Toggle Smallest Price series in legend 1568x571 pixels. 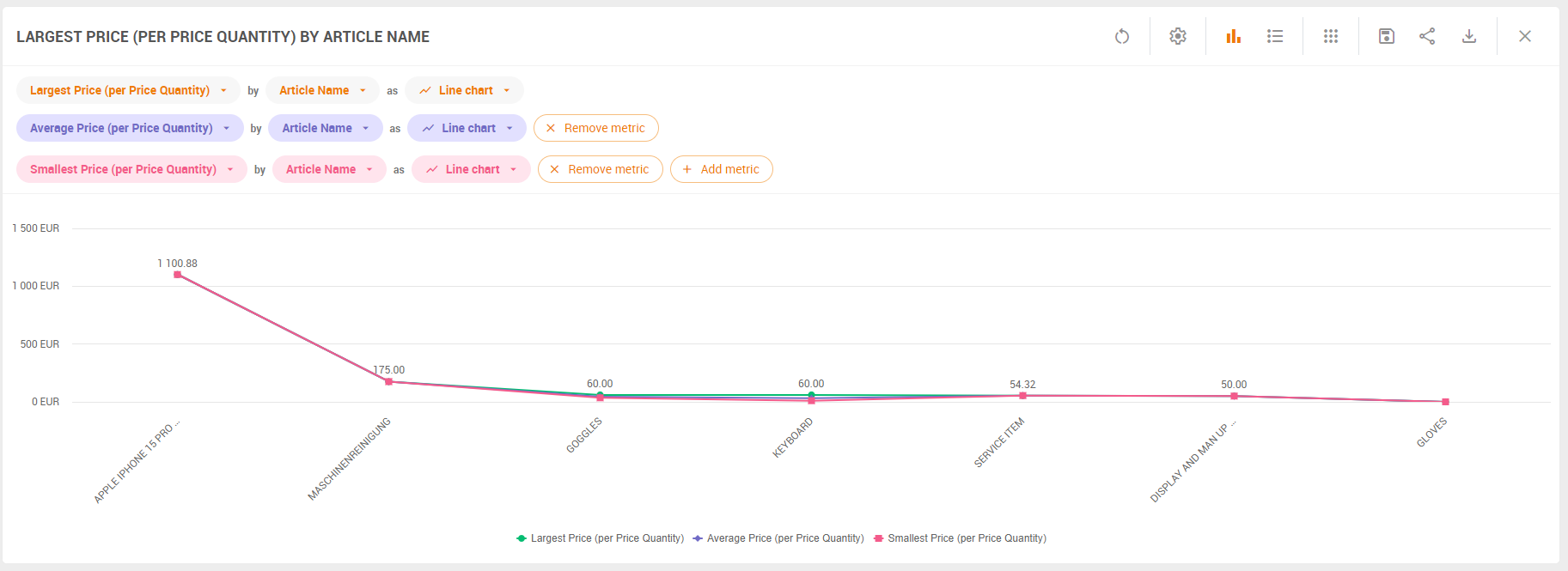[966, 538]
